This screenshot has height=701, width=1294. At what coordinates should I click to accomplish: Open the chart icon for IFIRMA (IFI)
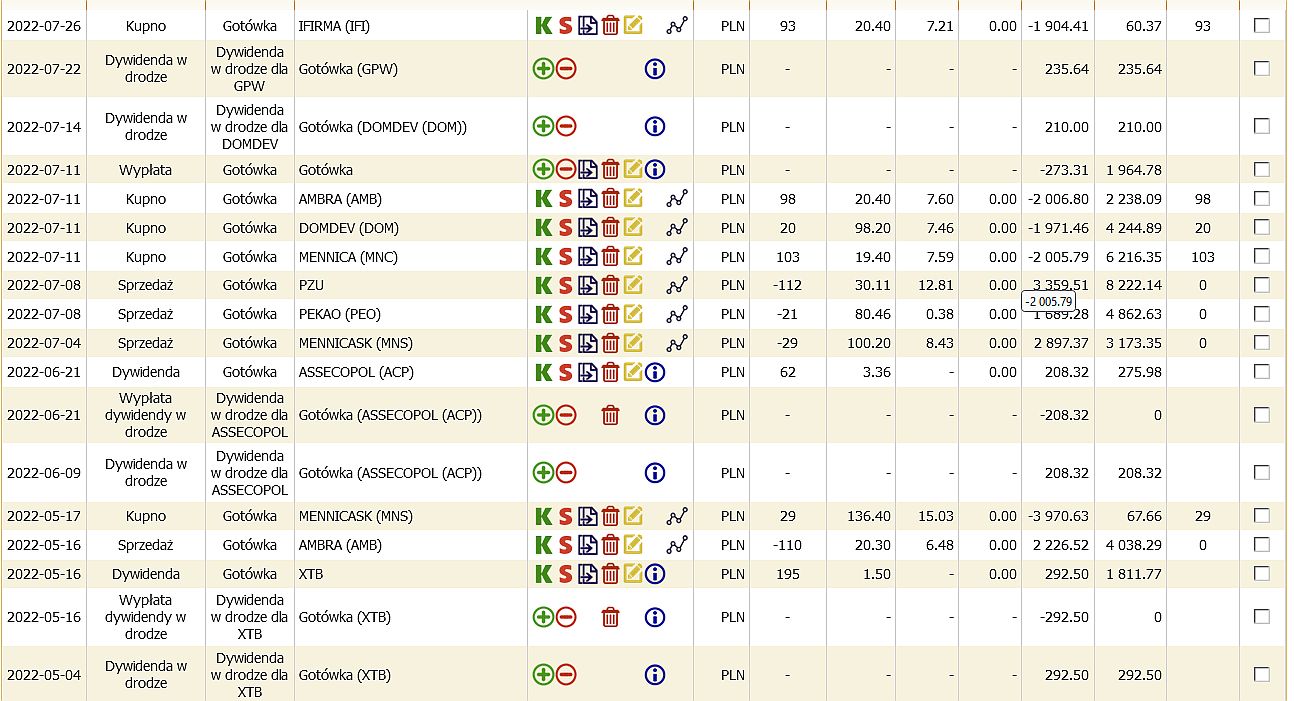coord(677,26)
